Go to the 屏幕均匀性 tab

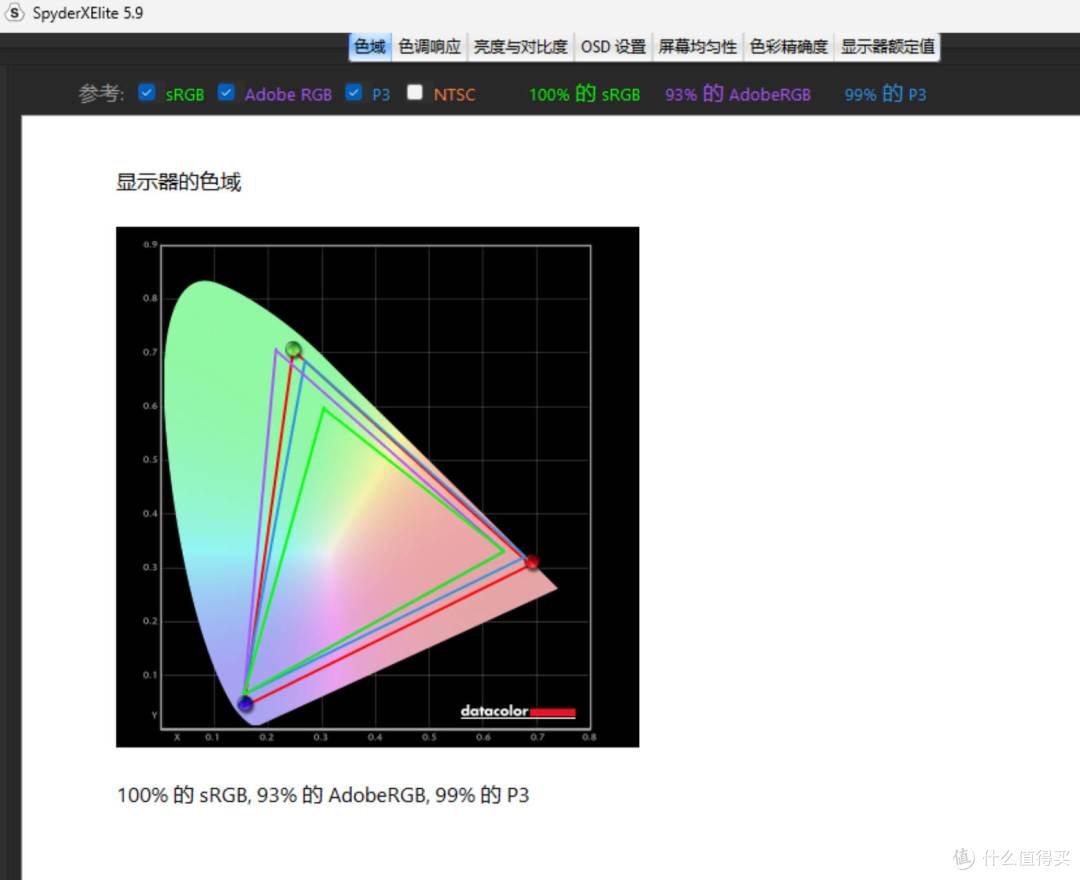698,47
